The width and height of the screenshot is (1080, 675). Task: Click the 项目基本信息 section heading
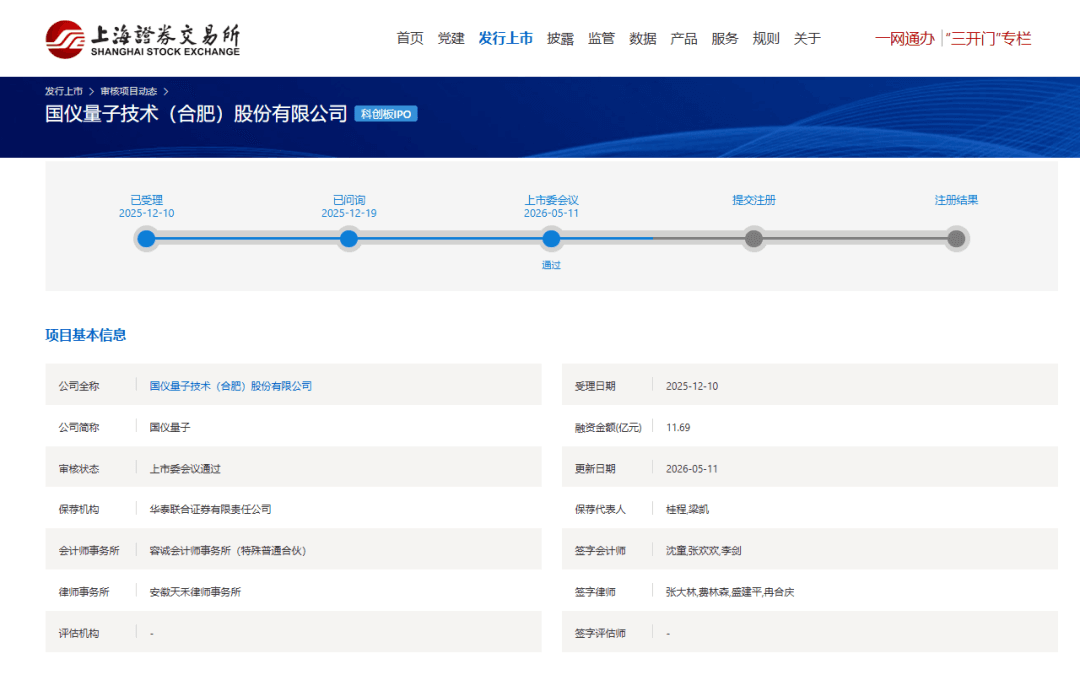(x=85, y=335)
